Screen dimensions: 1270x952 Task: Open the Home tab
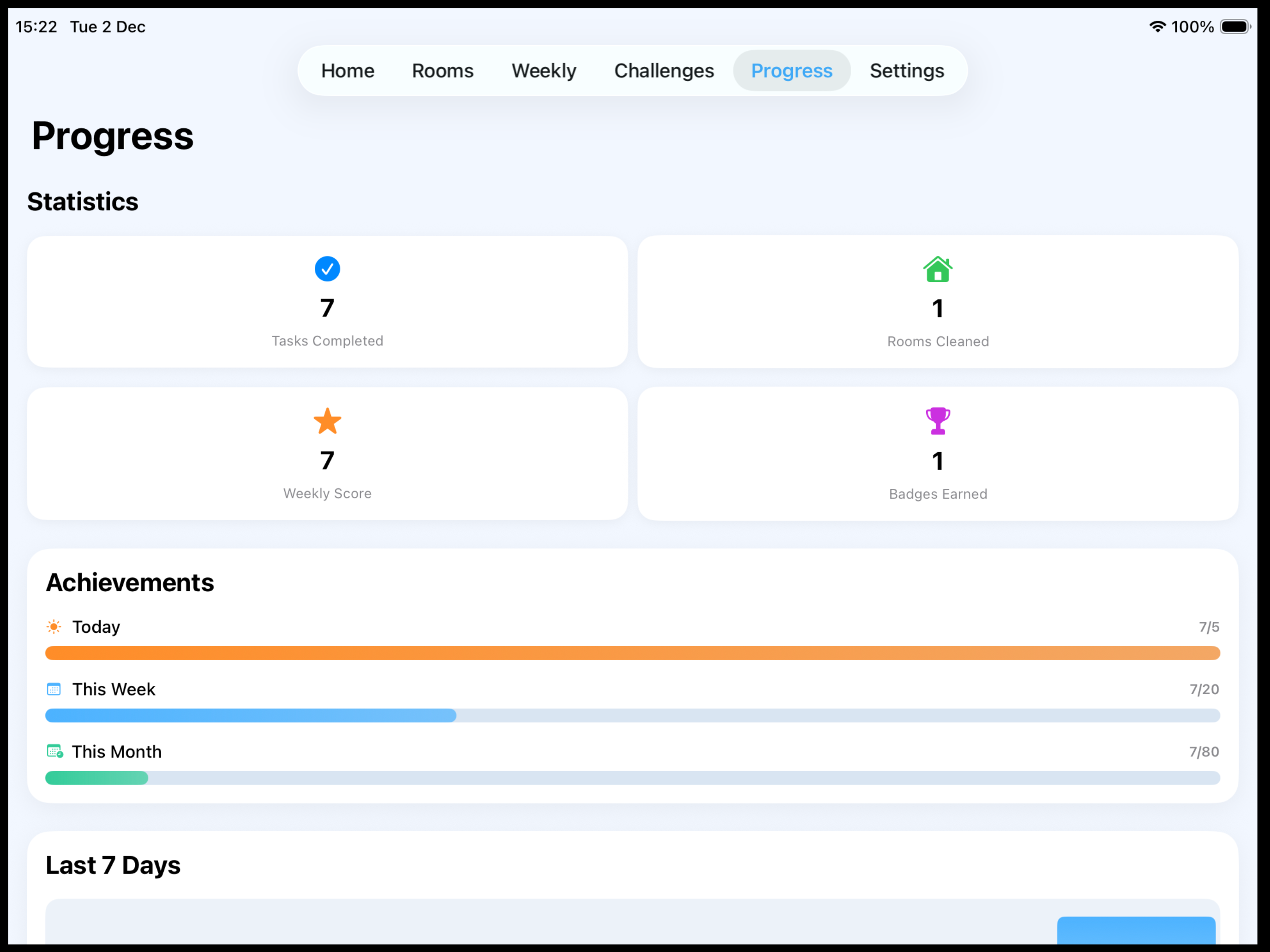[347, 71]
